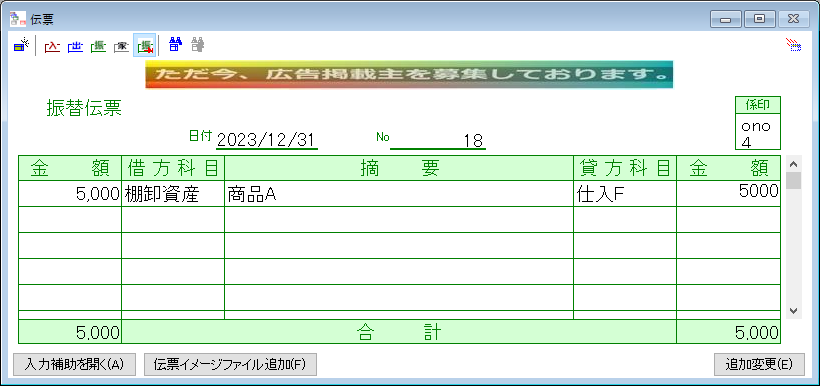Click the slip No field showing 18
The height and width of the screenshot is (386, 820).
point(438,140)
